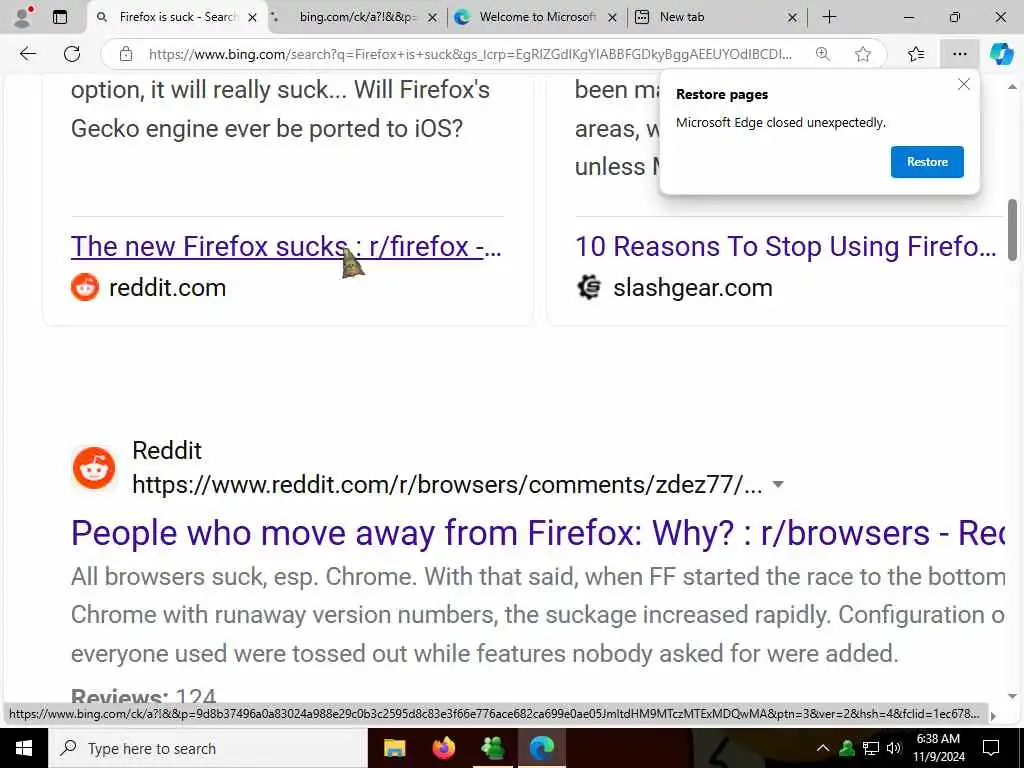The height and width of the screenshot is (768, 1024).
Task: Open network status tray icon
Action: (871, 748)
